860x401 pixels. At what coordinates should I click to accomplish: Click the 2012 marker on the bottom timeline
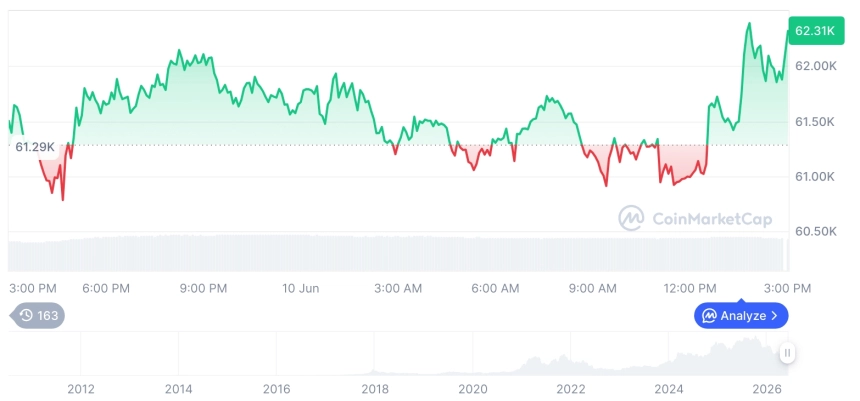81,389
